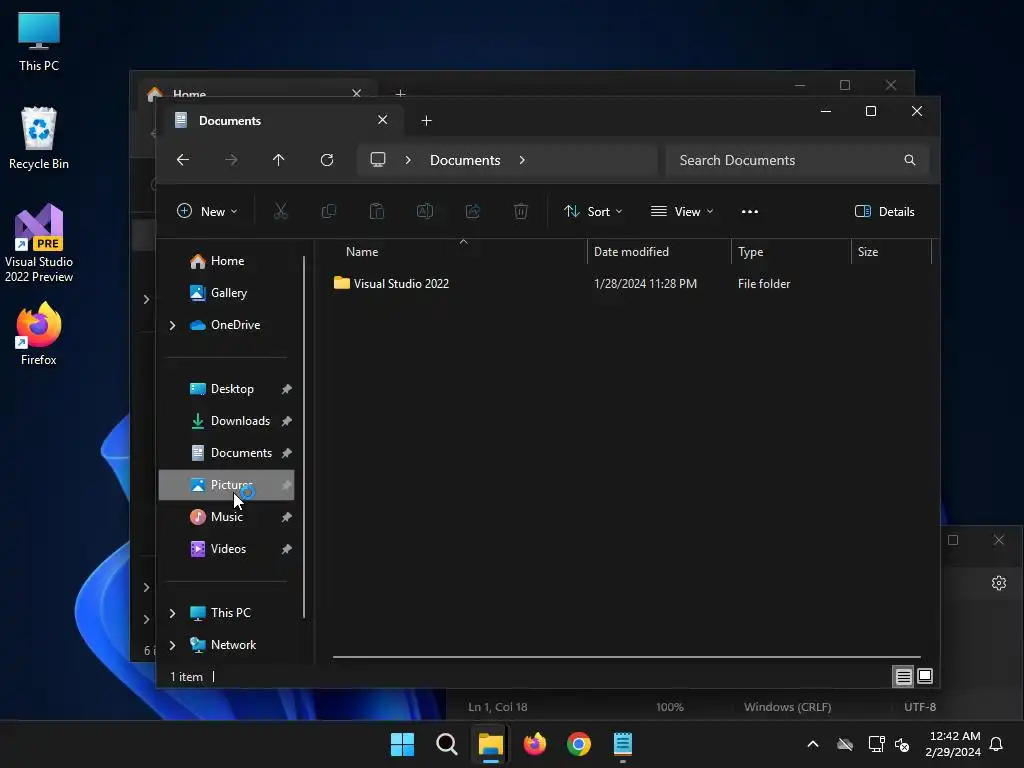This screenshot has height=768, width=1024.
Task: Expand the This PC tree node
Action: coord(172,613)
